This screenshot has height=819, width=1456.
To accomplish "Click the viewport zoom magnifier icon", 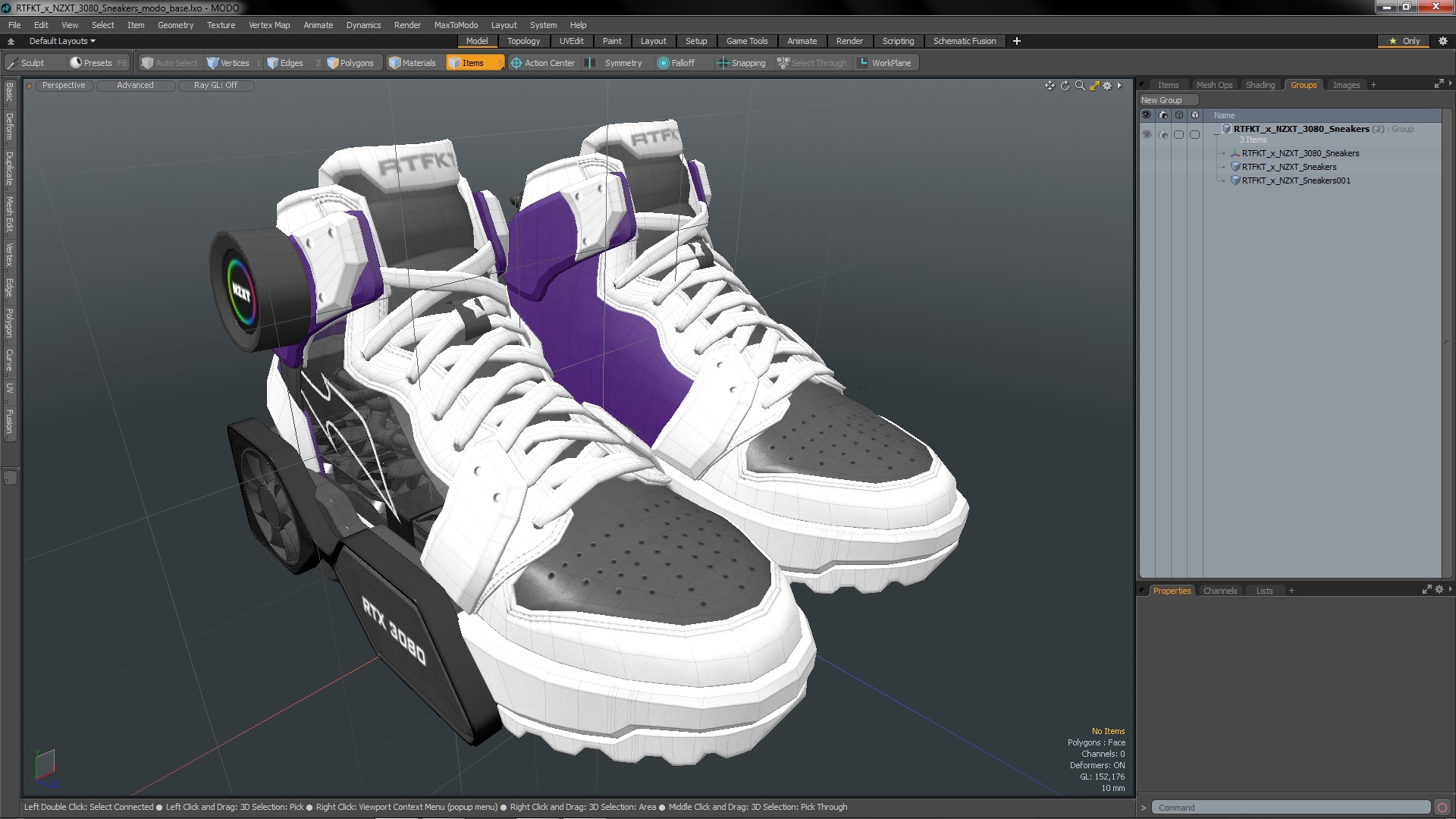I will (x=1080, y=86).
